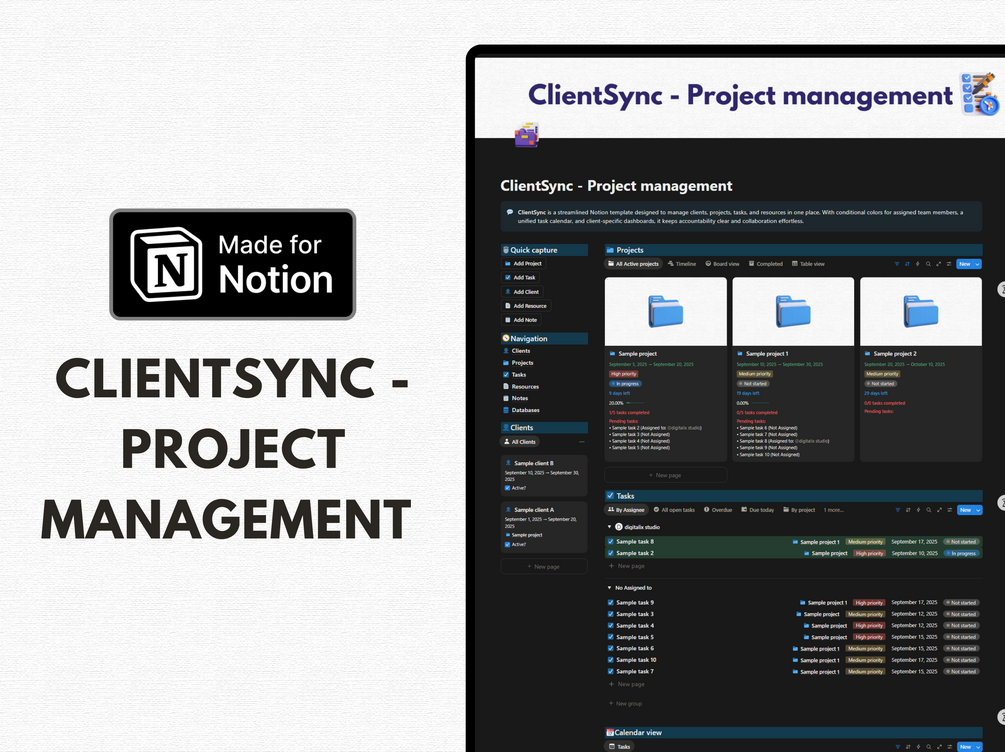1005x752 pixels.
Task: Switch to Table view tab
Action: [x=808, y=264]
